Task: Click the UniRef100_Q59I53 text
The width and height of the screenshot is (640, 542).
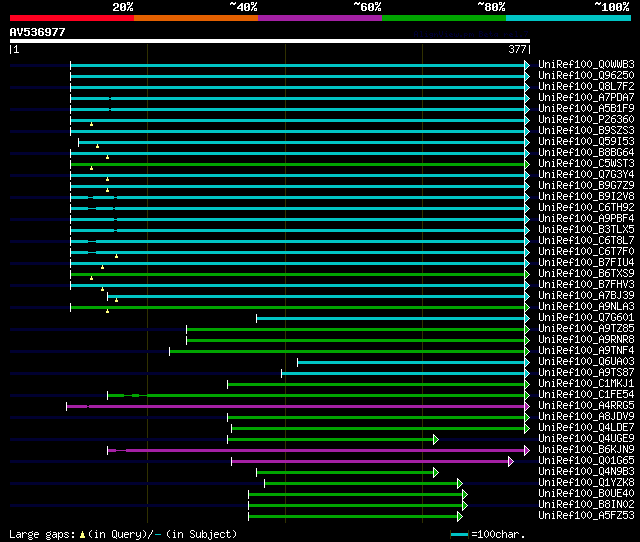Action: [586, 142]
